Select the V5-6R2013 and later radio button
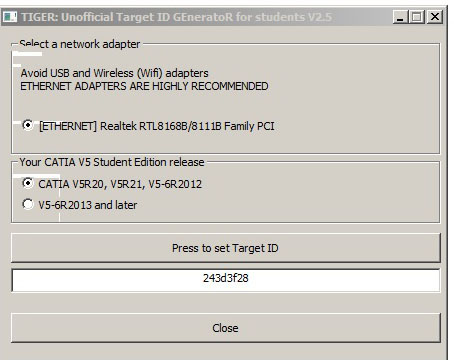This screenshot has width=454, height=360. [x=28, y=204]
